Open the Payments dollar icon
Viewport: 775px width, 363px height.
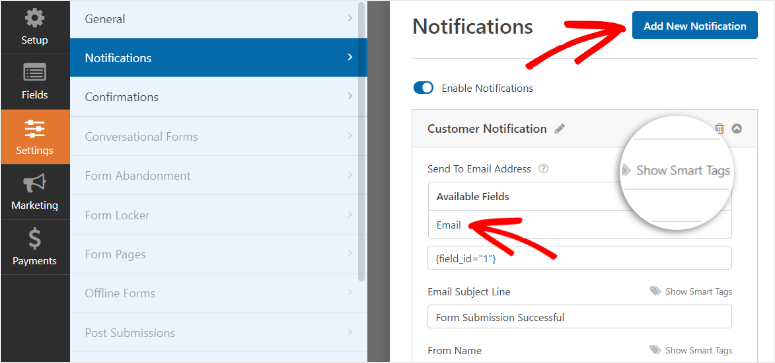tap(35, 239)
